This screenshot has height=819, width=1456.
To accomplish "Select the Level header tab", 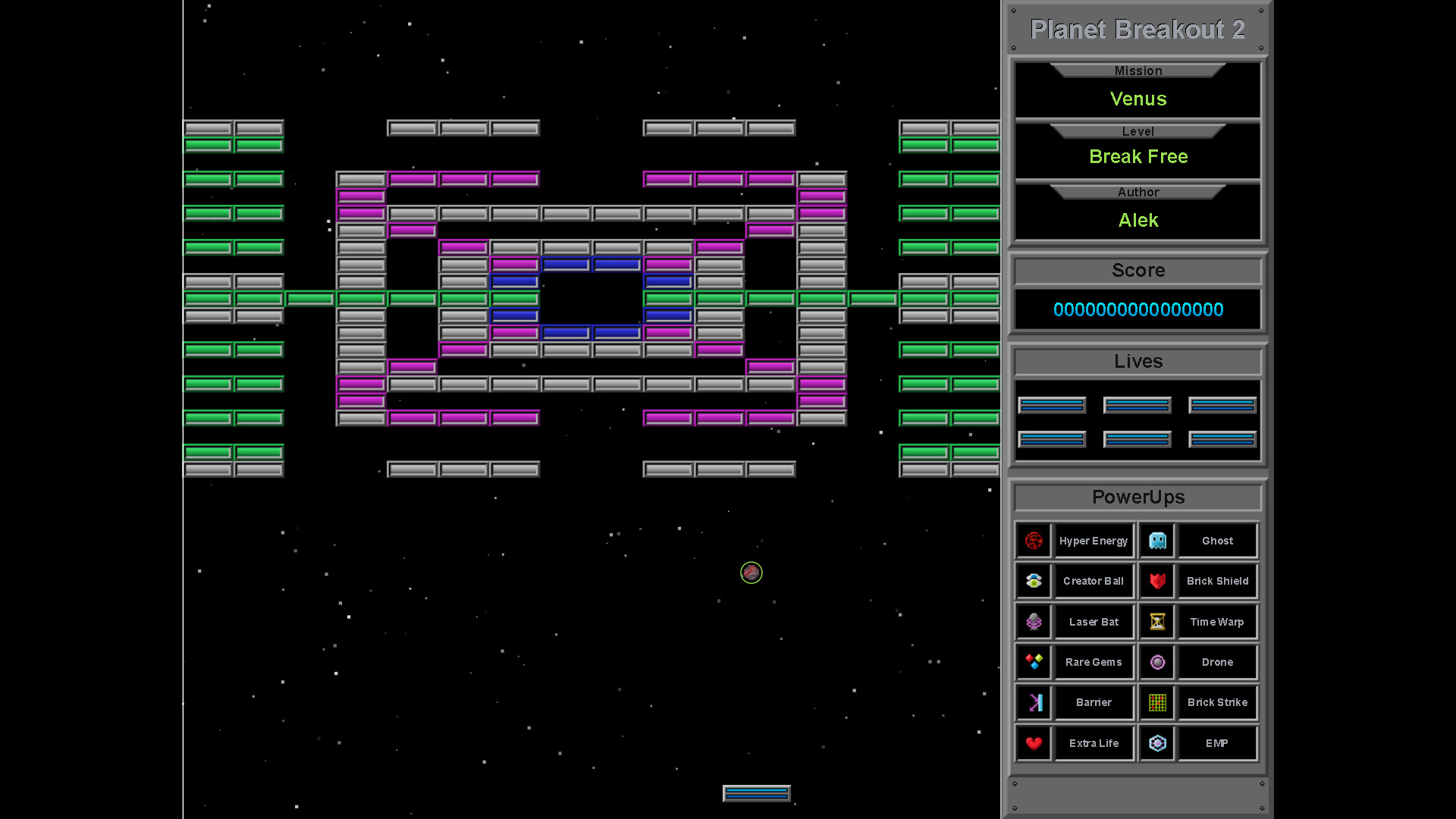I will point(1138,131).
